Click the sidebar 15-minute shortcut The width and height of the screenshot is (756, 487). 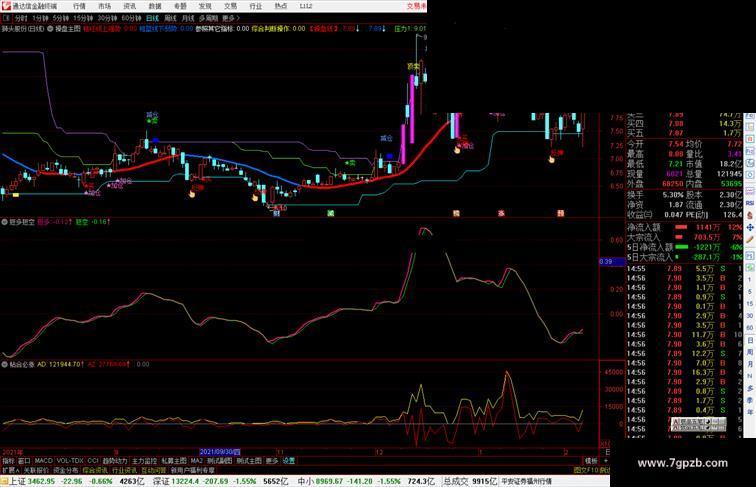750,304
